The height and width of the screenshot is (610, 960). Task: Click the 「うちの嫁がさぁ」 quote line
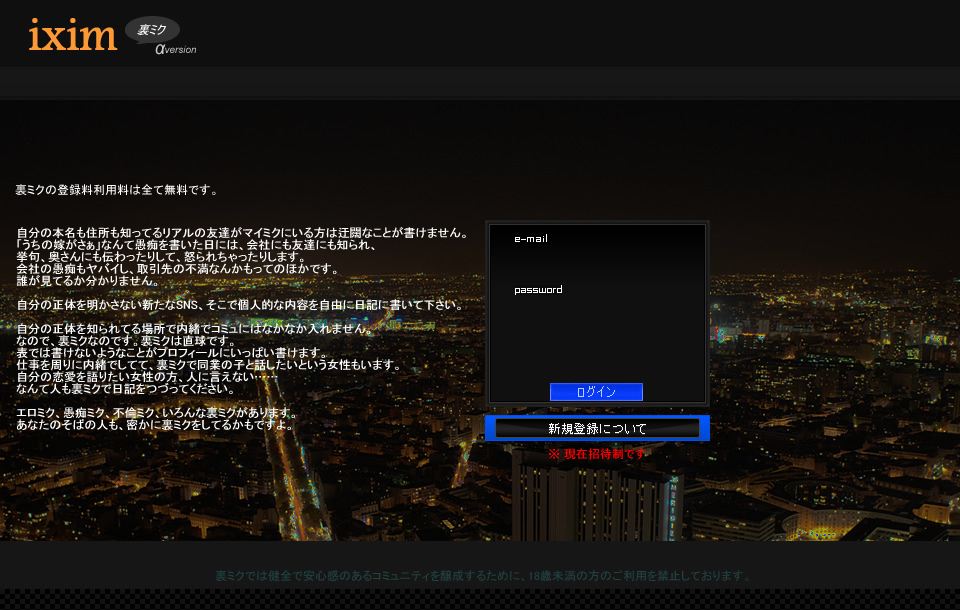pos(196,245)
